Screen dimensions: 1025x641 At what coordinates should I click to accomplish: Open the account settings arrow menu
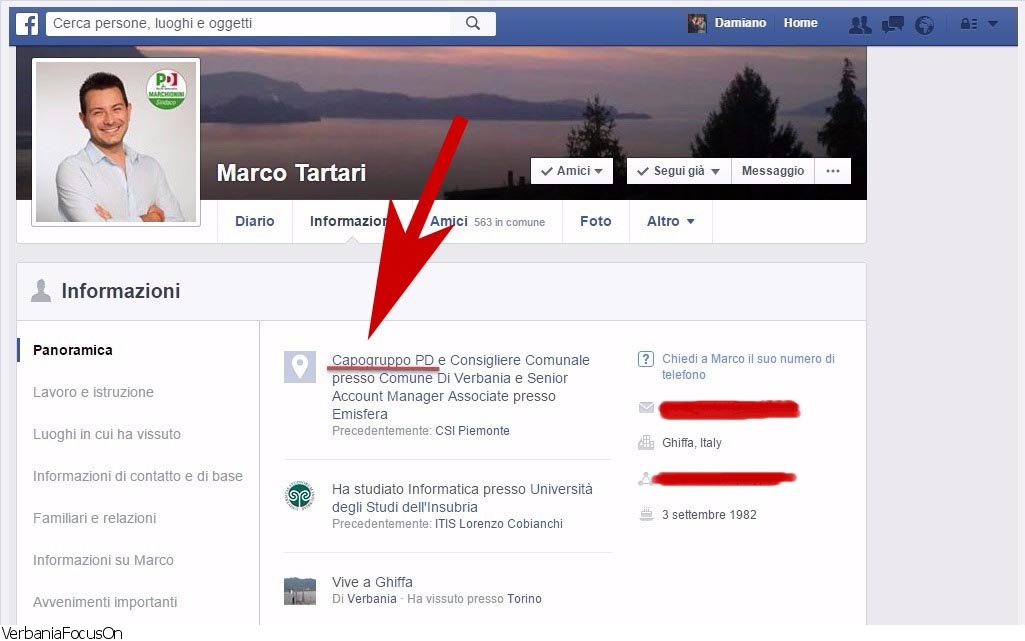993,24
